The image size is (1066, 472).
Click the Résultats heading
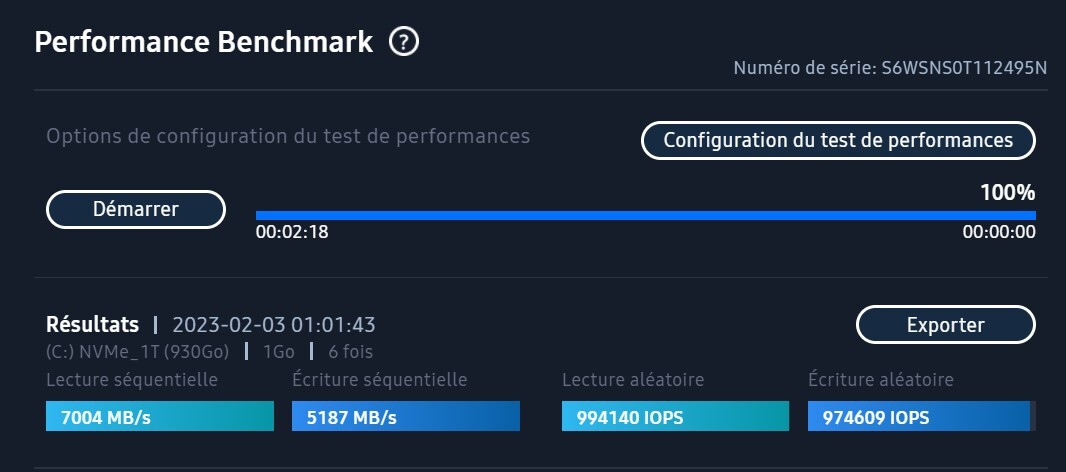point(93,325)
